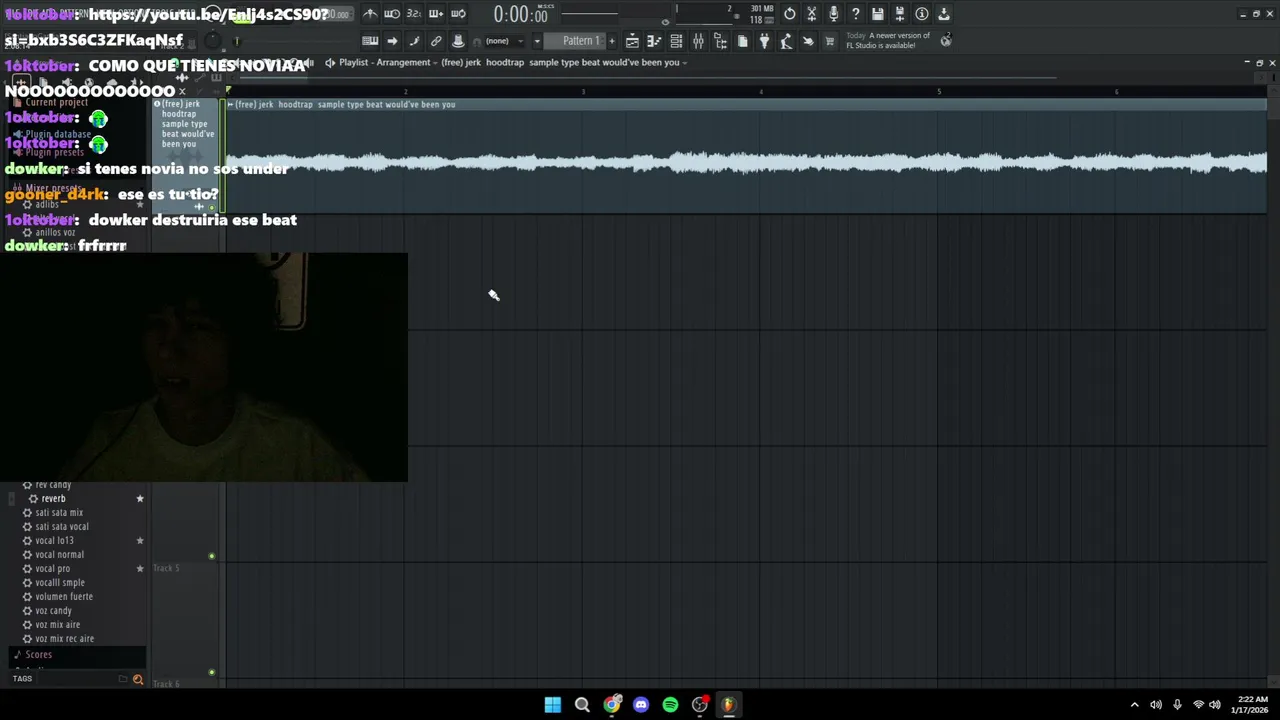
Task: Open the plugin picker plug icon
Action: point(764,41)
